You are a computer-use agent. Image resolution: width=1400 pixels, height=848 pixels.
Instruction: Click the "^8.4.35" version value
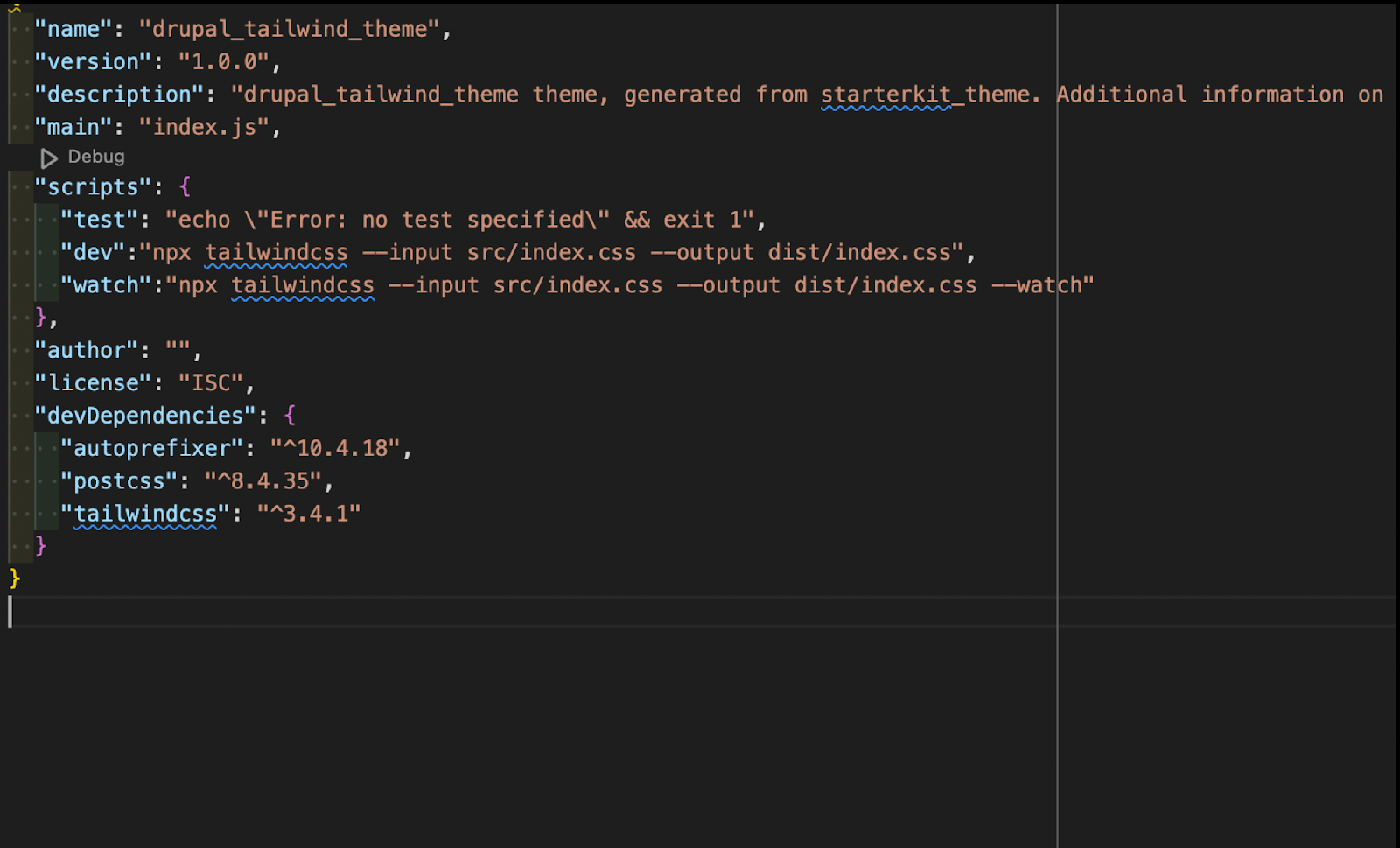pos(263,481)
